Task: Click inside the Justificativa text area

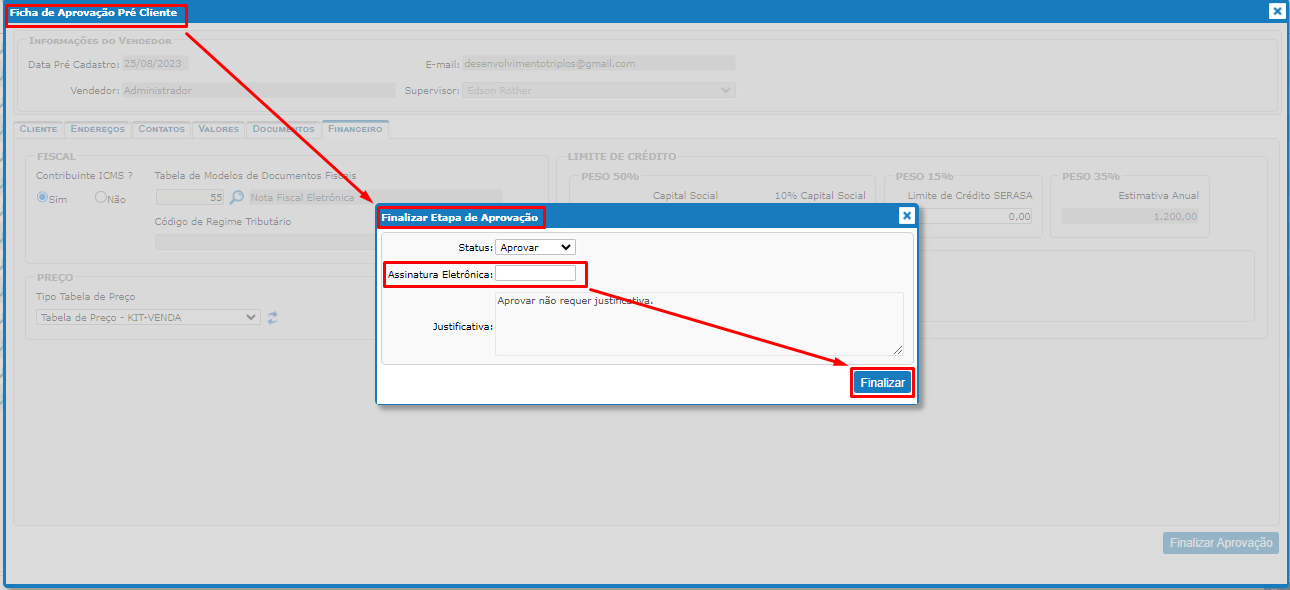Action: click(699, 323)
